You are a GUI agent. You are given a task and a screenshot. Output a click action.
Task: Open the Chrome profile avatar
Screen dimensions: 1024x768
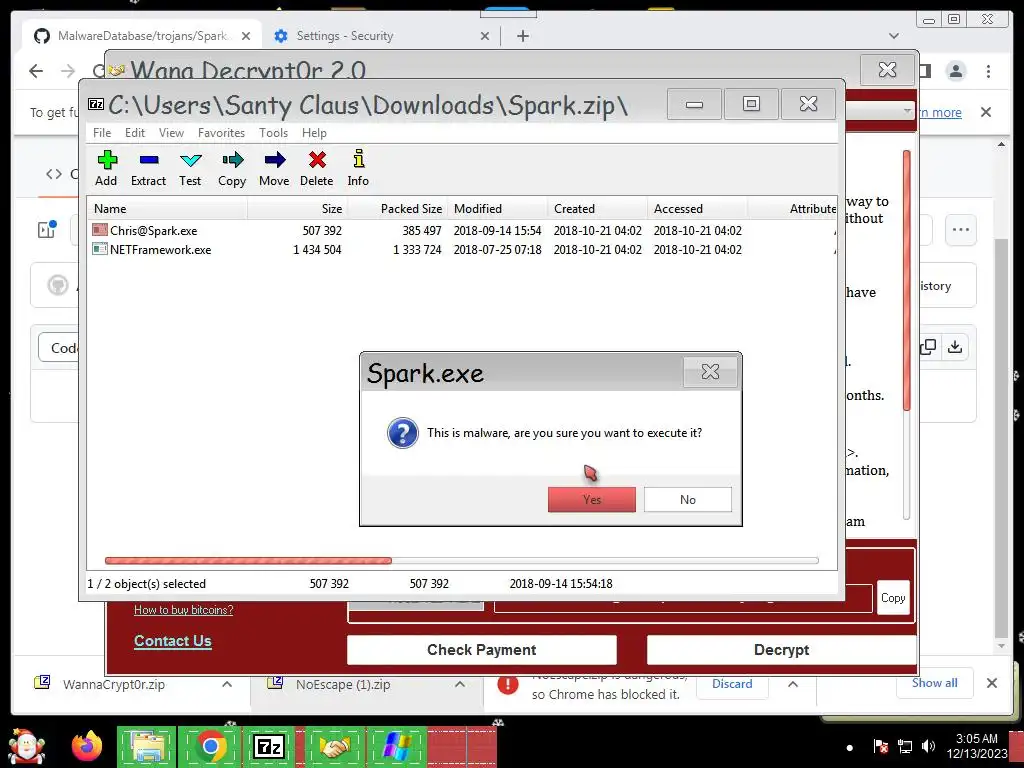coord(955,71)
